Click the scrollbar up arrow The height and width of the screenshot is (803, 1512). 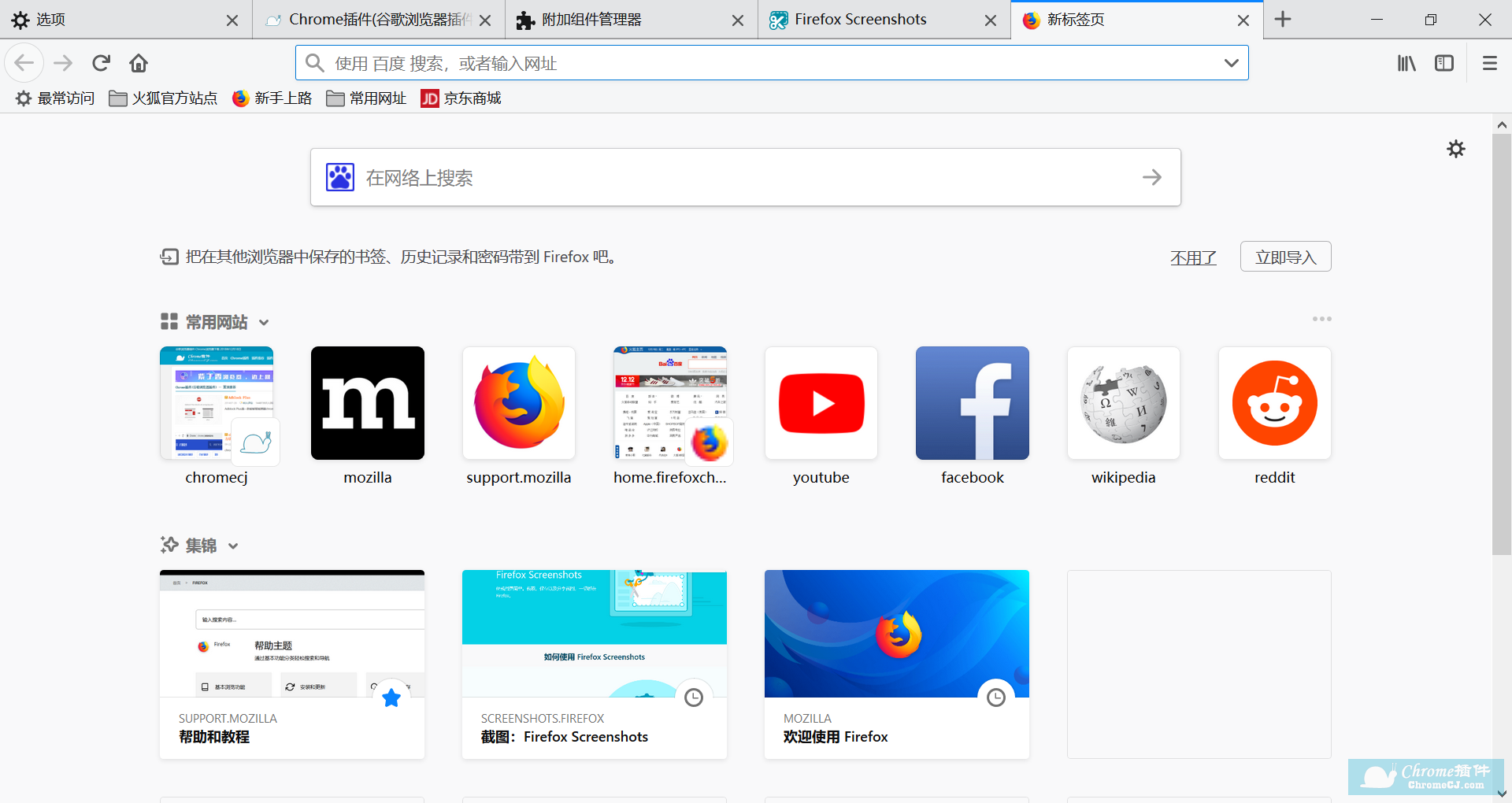click(1502, 125)
